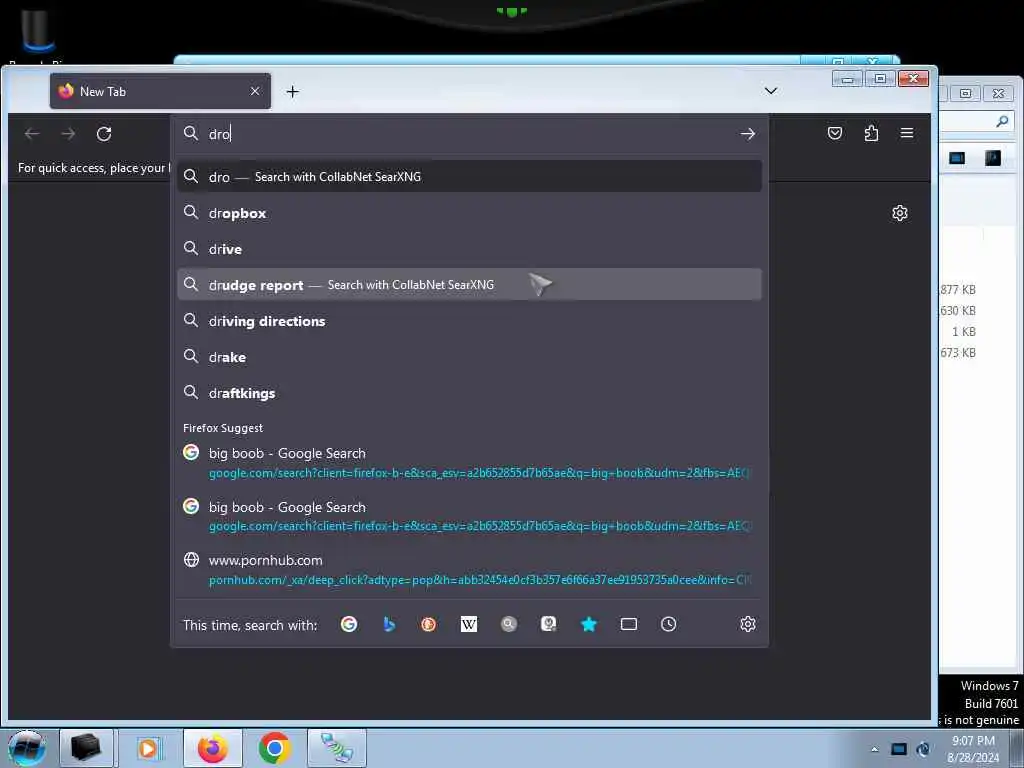Search with Google one-off icon
1024x768 pixels.
pos(349,624)
